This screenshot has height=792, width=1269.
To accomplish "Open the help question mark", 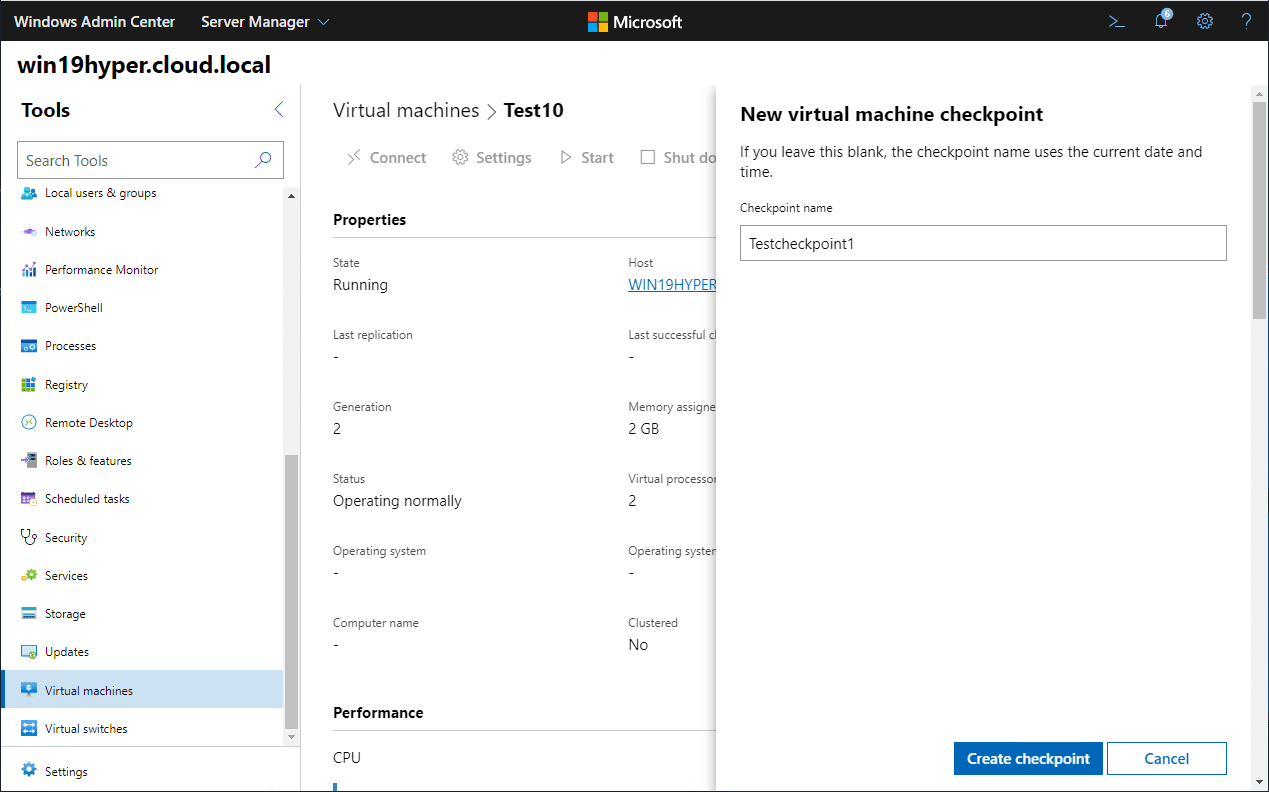I will pos(1245,21).
